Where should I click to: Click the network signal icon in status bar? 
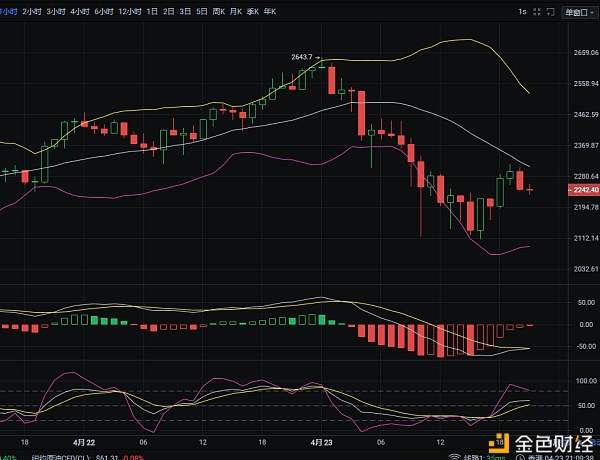pos(454,457)
